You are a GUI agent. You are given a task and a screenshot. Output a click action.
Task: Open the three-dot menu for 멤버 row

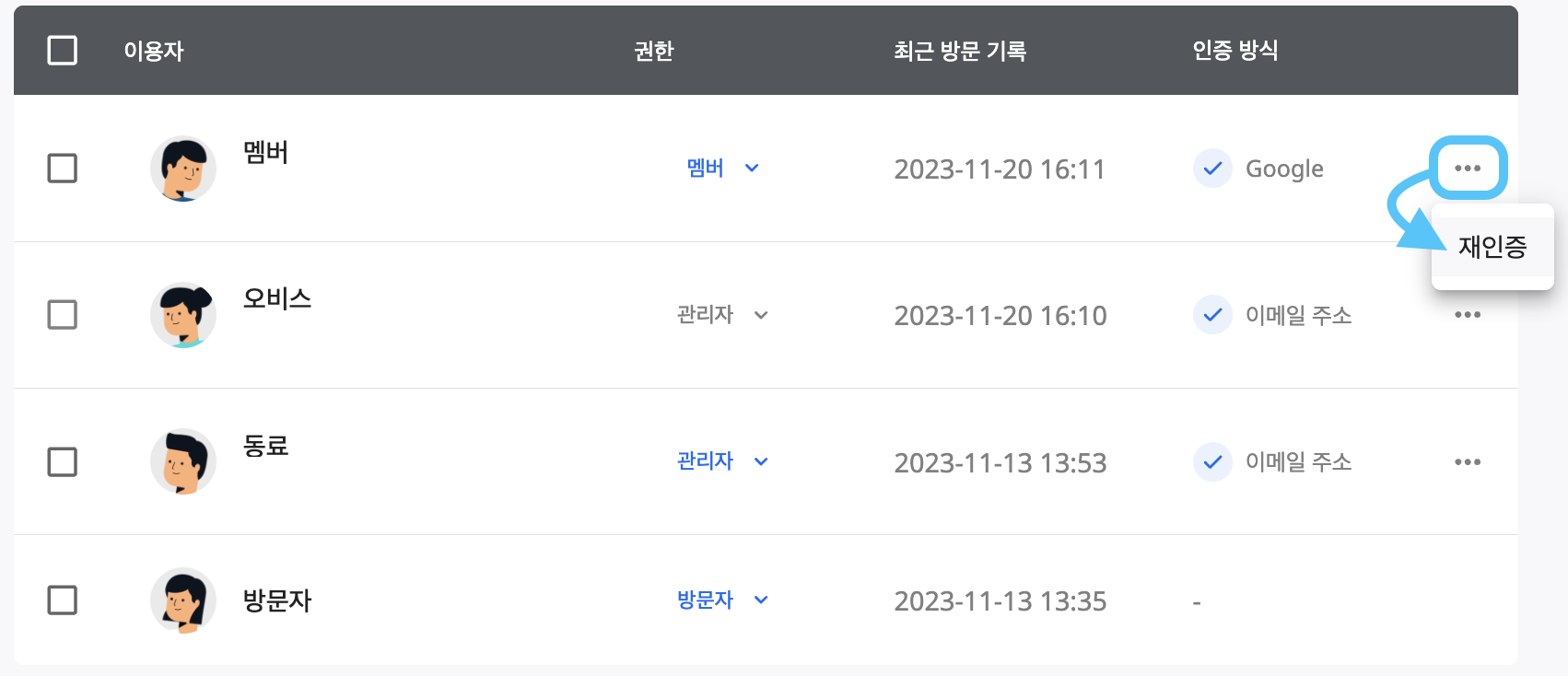pyautogui.click(x=1468, y=168)
